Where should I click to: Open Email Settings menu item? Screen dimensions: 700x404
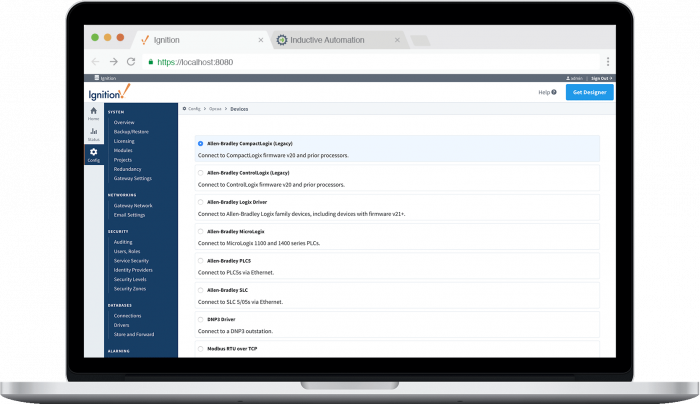[129, 215]
